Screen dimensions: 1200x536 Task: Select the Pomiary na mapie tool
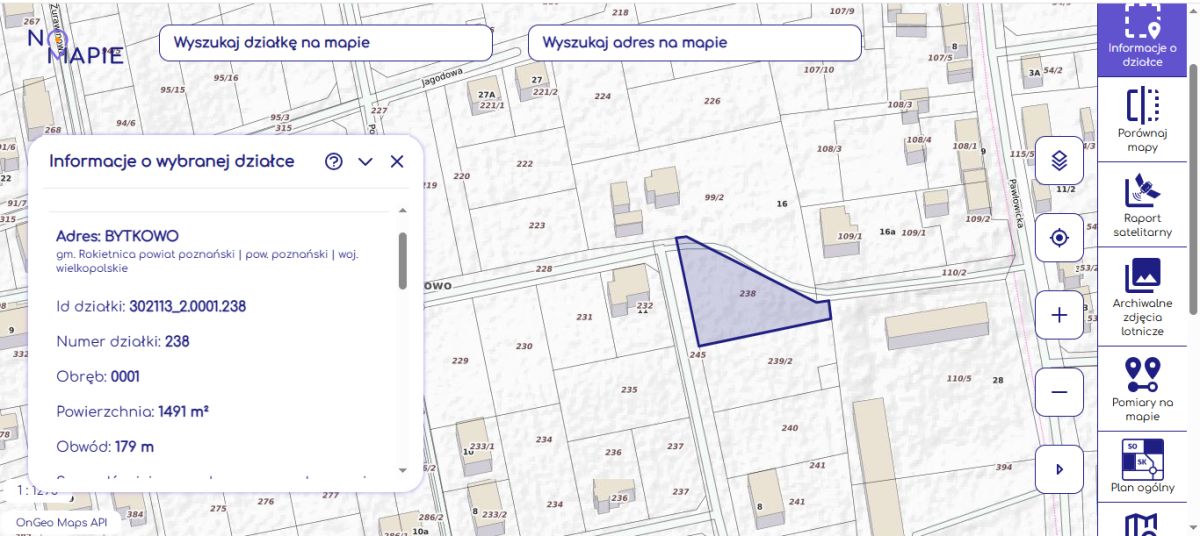pyautogui.click(x=1141, y=388)
